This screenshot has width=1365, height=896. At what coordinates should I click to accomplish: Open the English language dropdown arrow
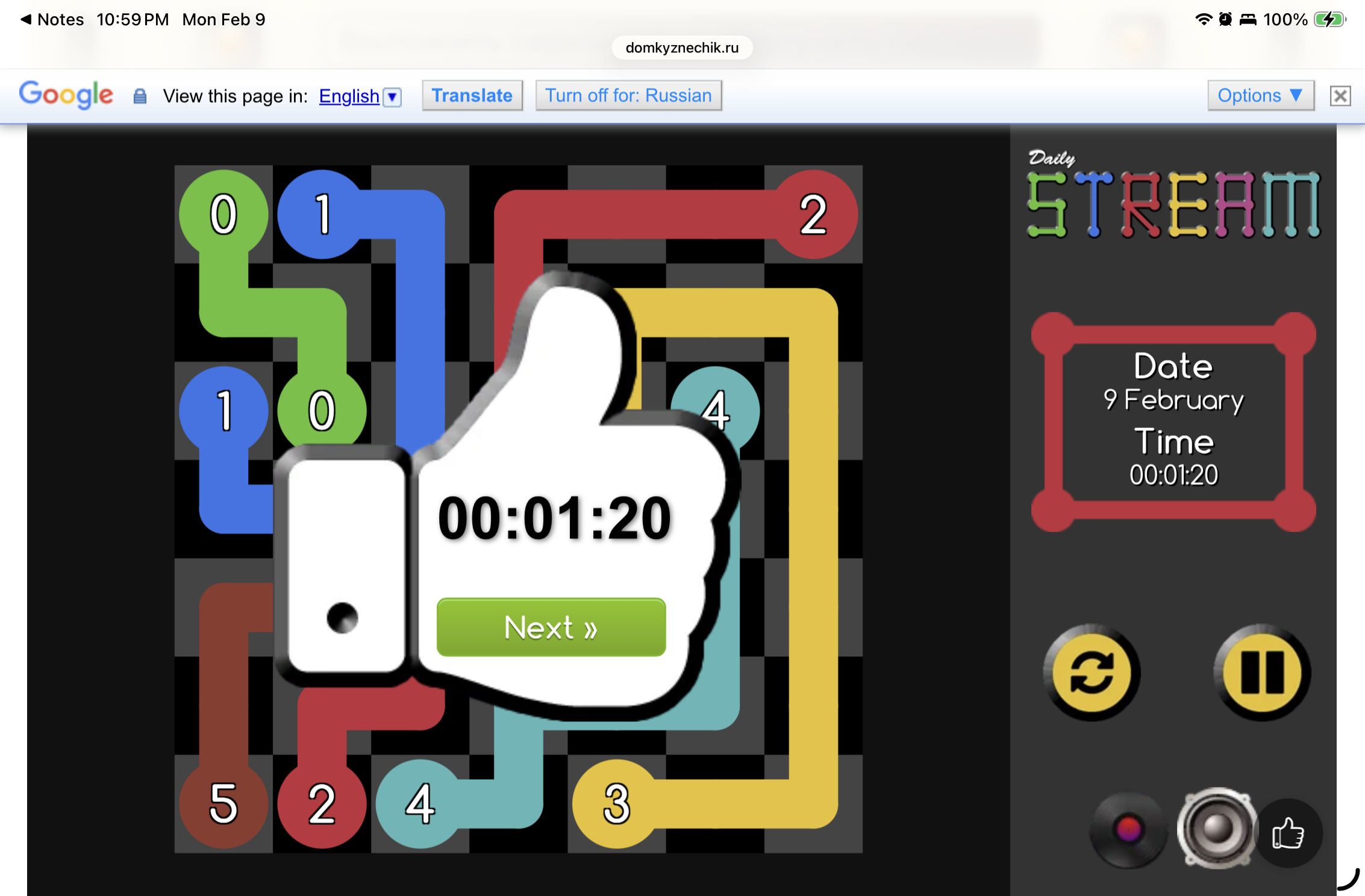[x=393, y=96]
